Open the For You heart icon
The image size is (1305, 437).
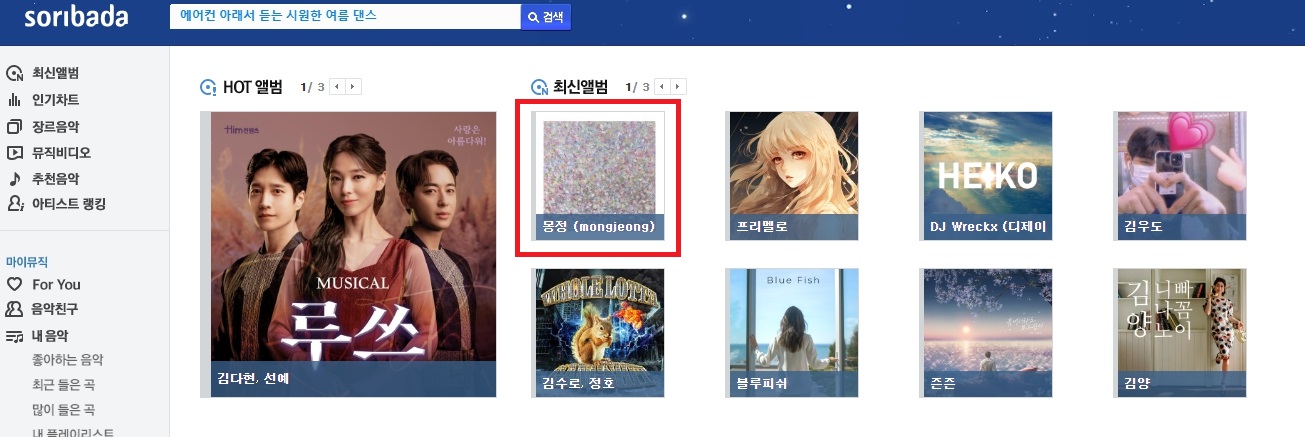[14, 284]
